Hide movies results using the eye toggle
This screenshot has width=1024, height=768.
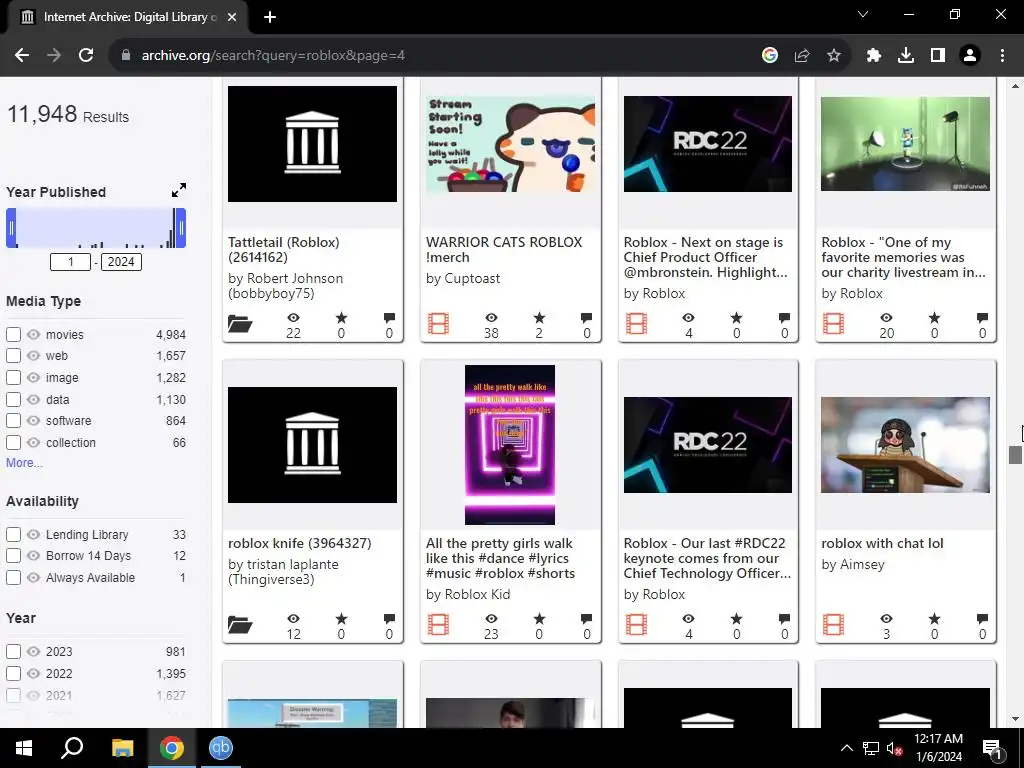click(33, 334)
